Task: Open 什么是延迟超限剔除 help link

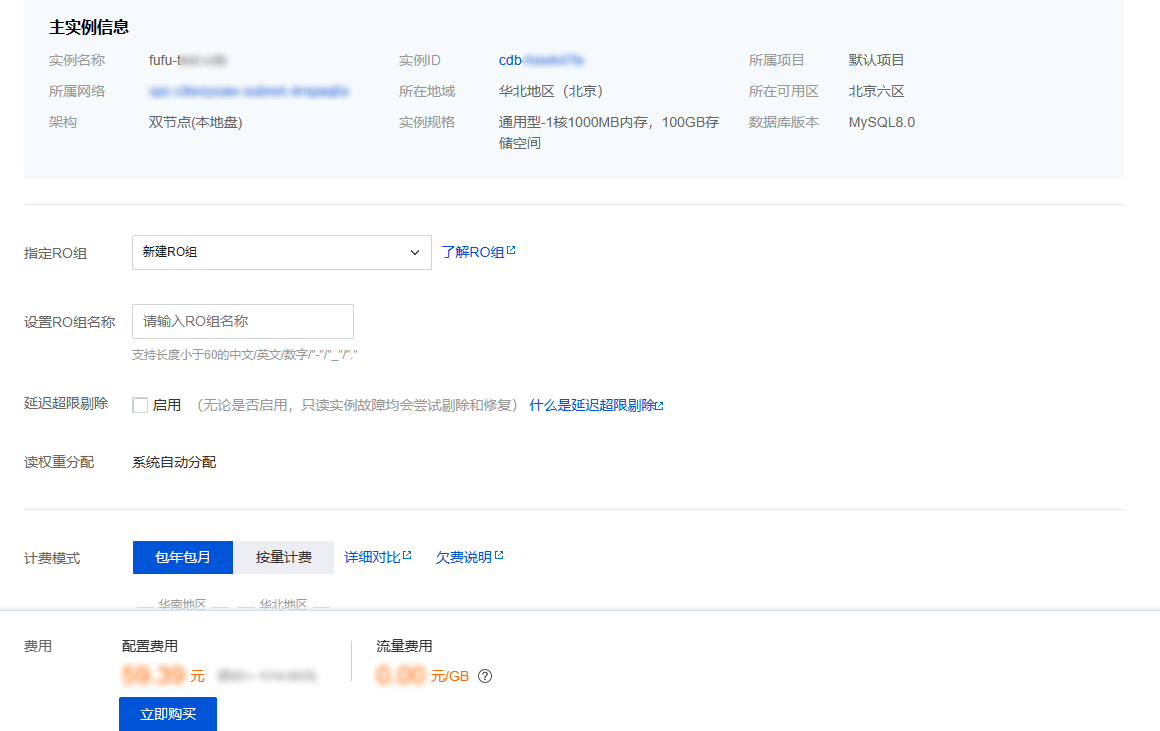Action: click(x=592, y=405)
